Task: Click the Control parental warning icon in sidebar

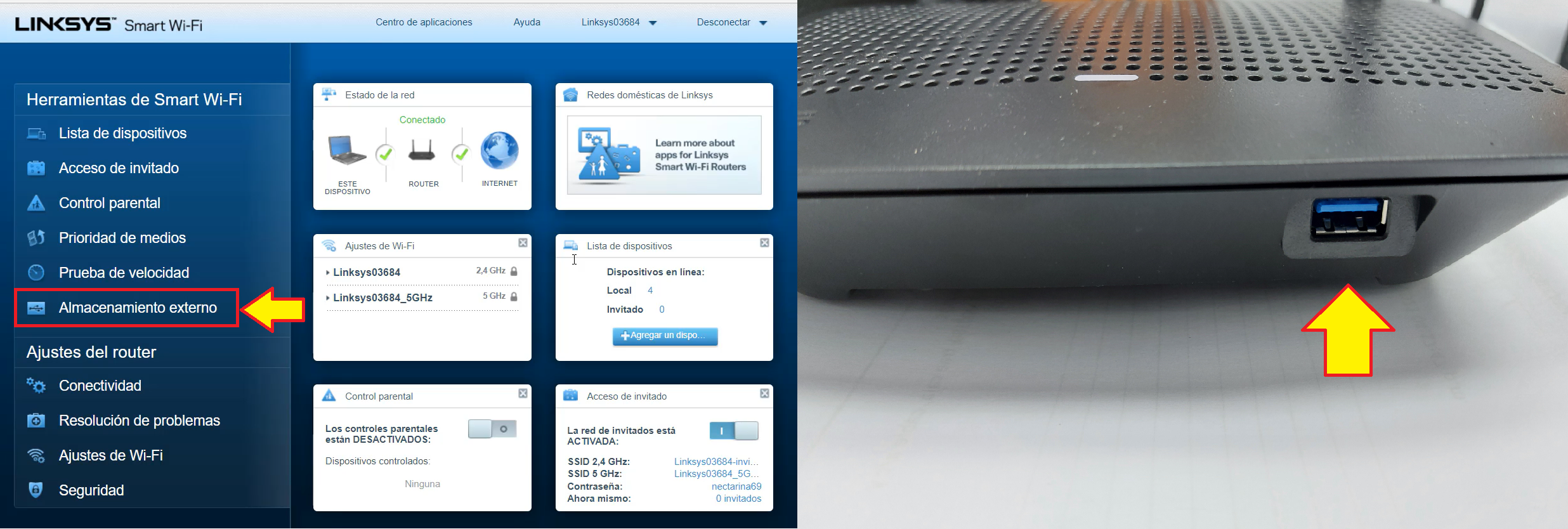Action: pyautogui.click(x=36, y=203)
